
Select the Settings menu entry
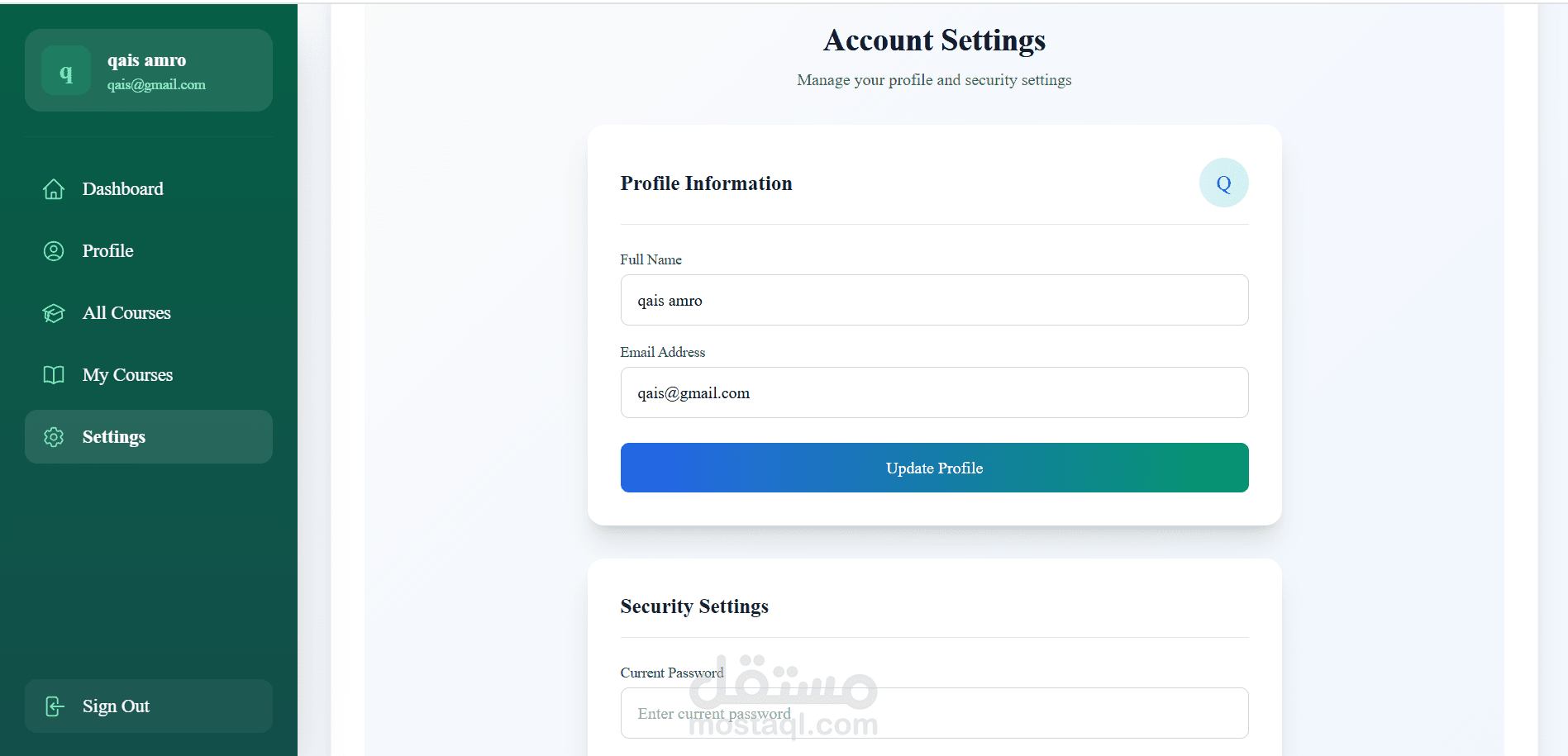click(149, 437)
